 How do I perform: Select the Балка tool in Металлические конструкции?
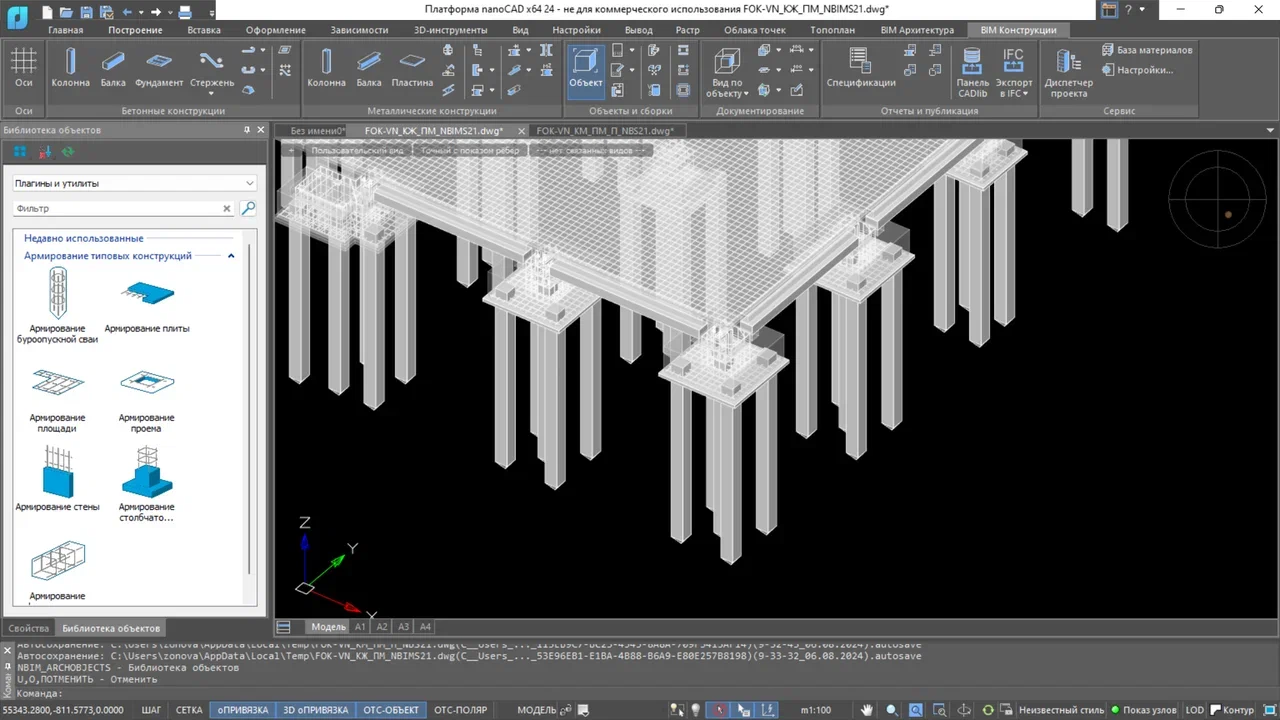(369, 68)
